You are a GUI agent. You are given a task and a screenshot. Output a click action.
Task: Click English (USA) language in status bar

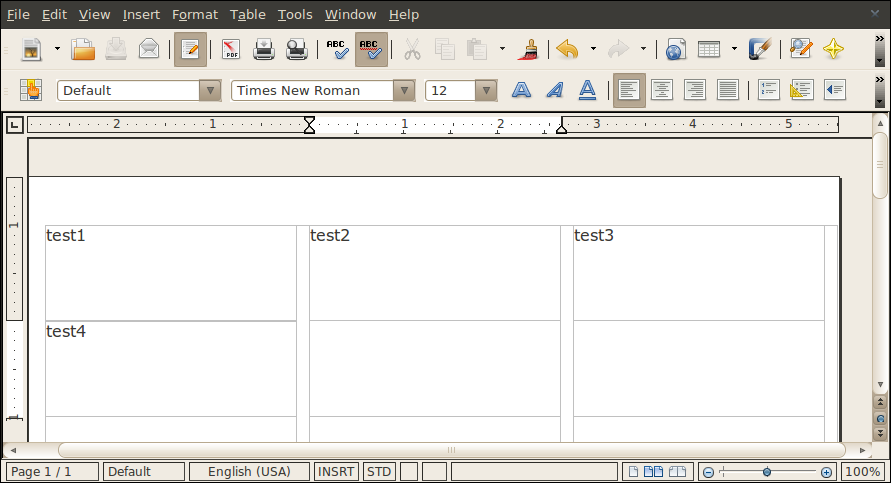pos(249,472)
